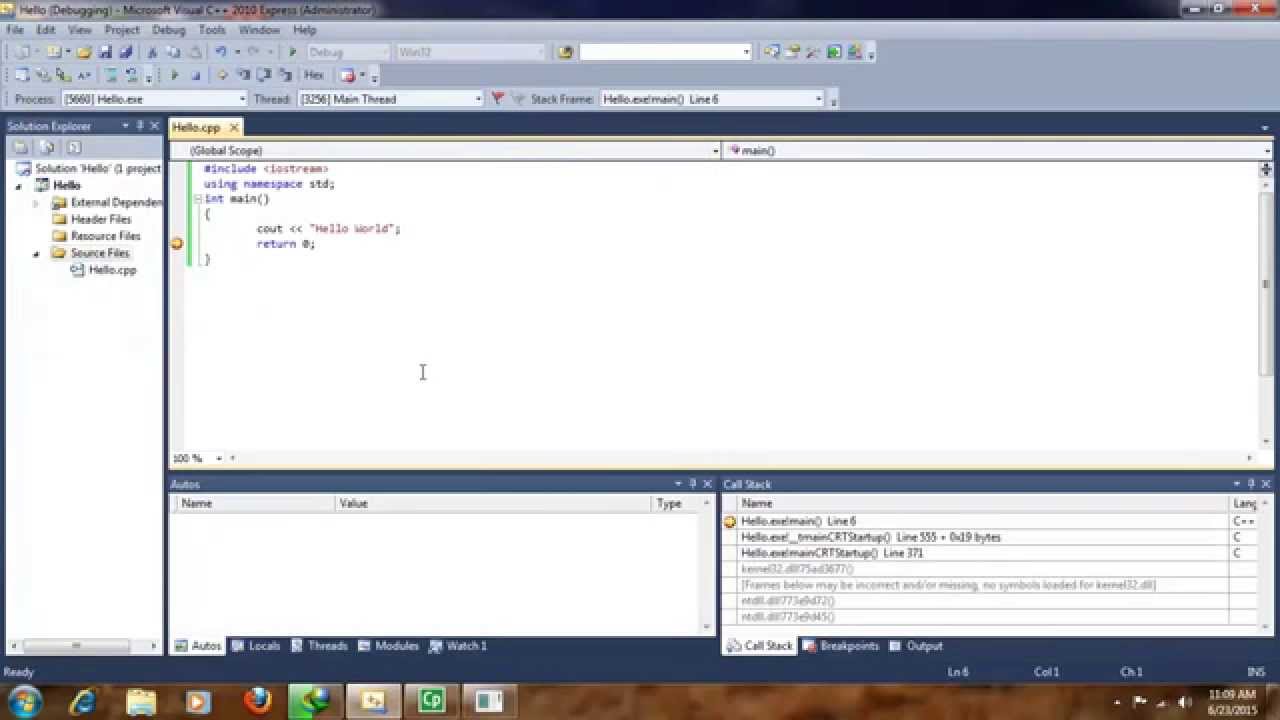Switch to the Locals tab
1280x720 pixels.
point(256,646)
